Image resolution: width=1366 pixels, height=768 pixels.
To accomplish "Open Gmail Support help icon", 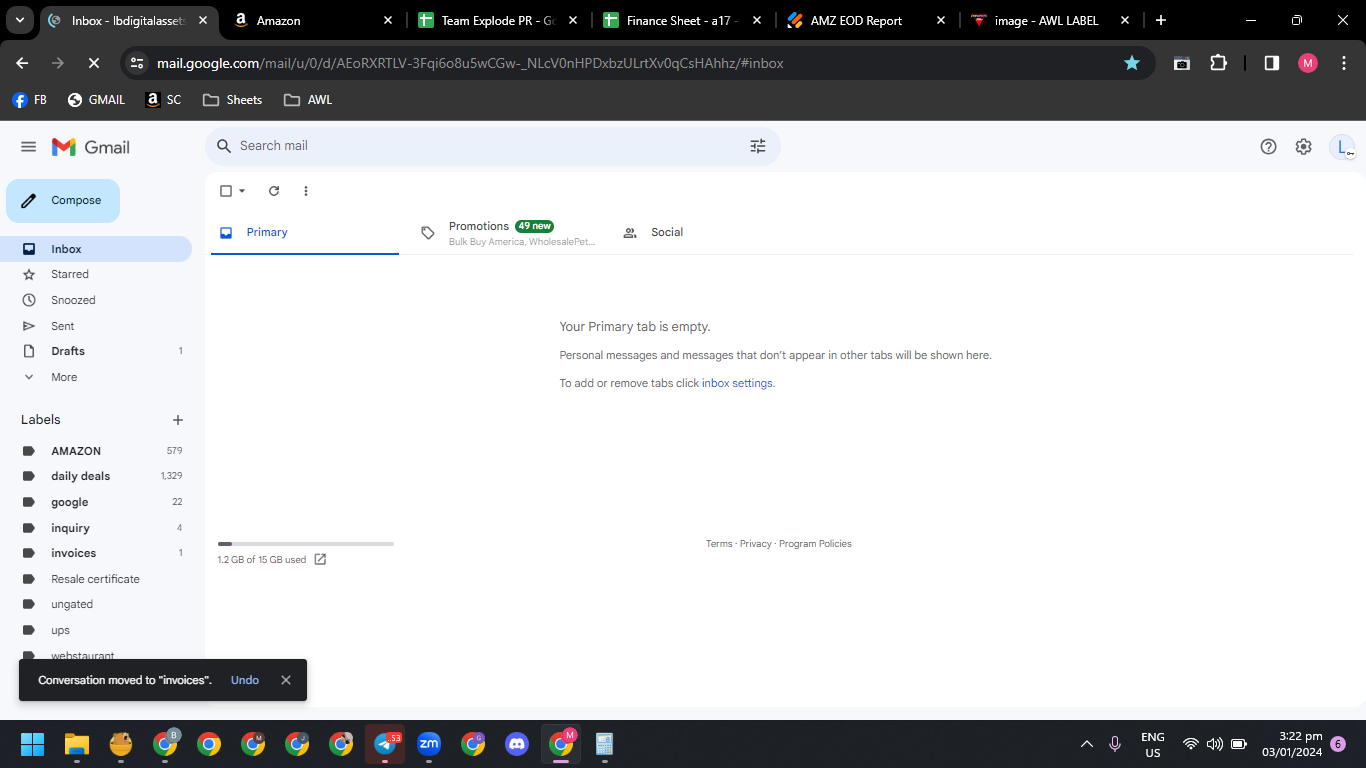I will 1268,147.
